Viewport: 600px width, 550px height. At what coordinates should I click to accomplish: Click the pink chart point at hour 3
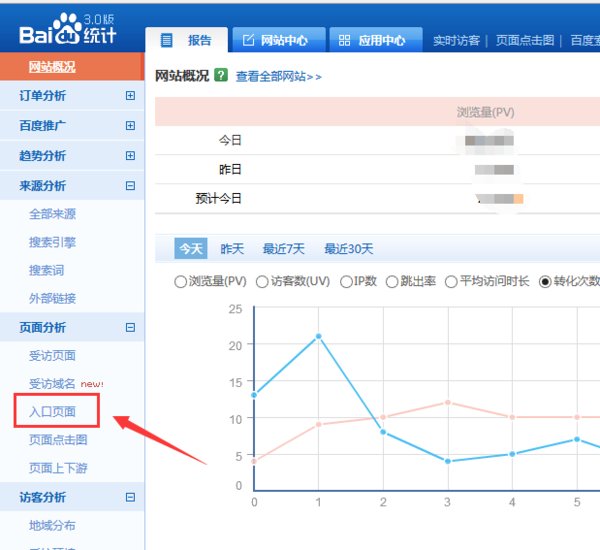(448, 403)
